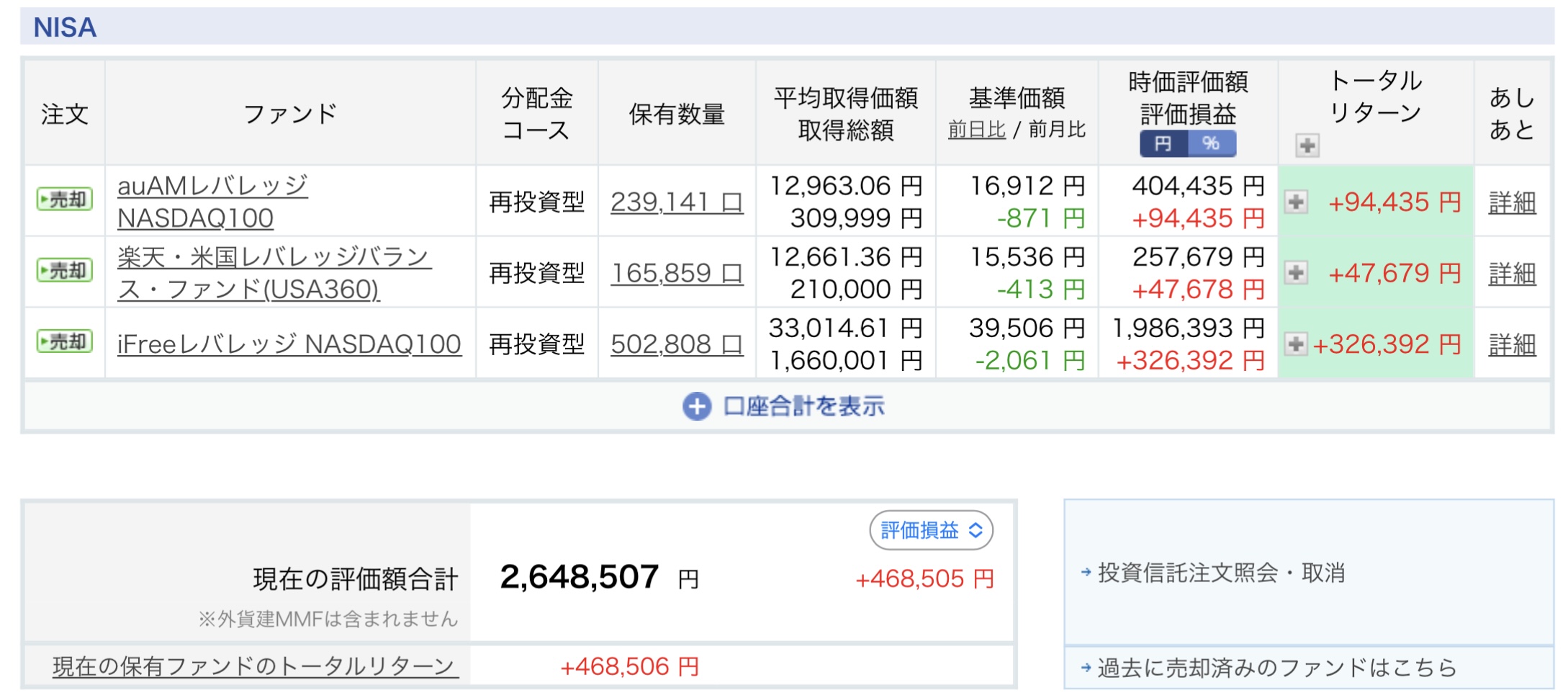Viewport: 1568px width, 698px height.
Task: Open auAMレバレッジ NASDAQ100 fund link
Action: [212, 202]
